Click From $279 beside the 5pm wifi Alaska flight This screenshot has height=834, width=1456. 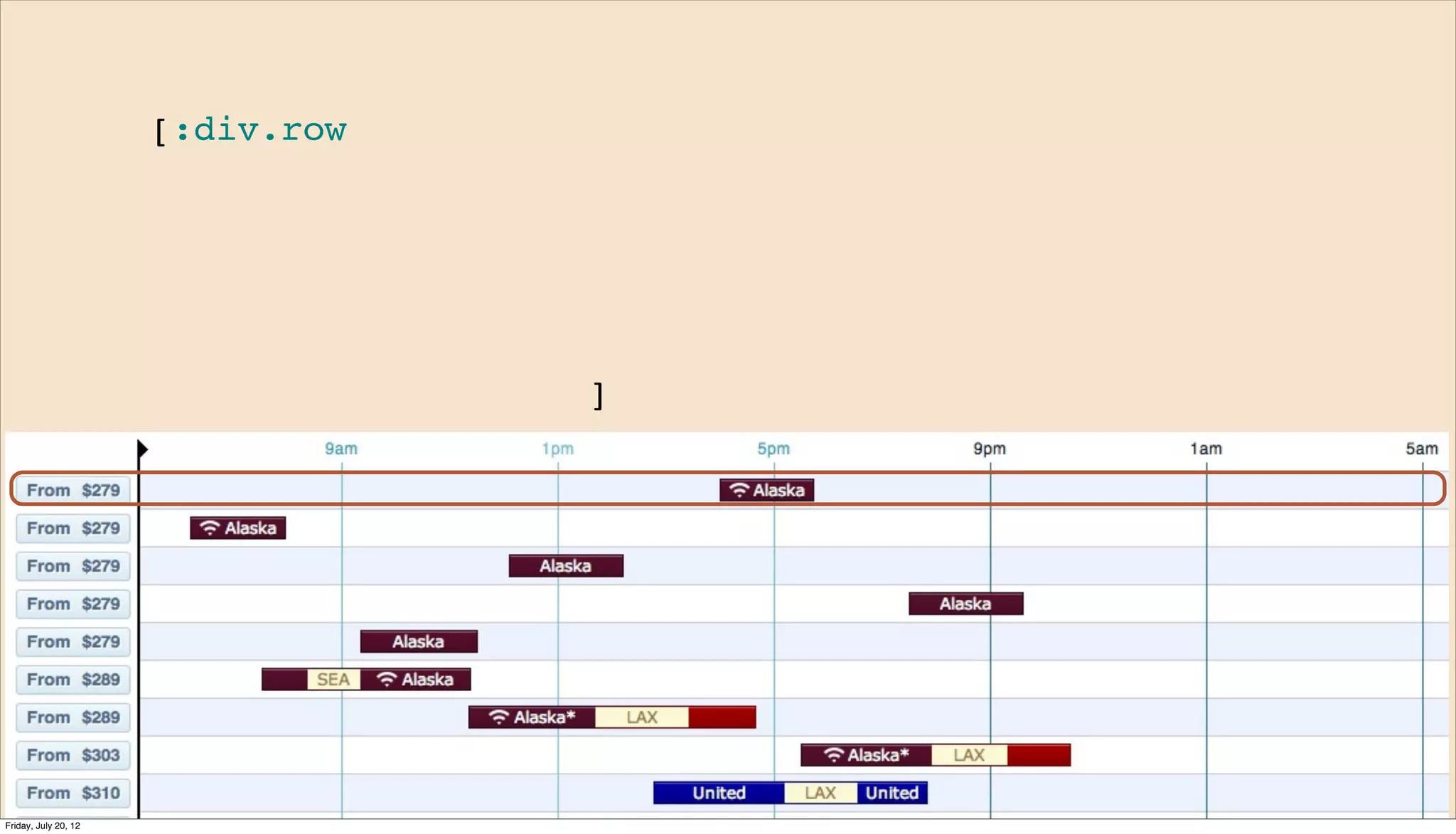(73, 490)
